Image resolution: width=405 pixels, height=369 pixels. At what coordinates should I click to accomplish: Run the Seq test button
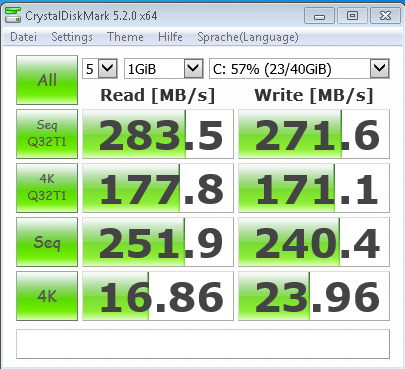[47, 242]
